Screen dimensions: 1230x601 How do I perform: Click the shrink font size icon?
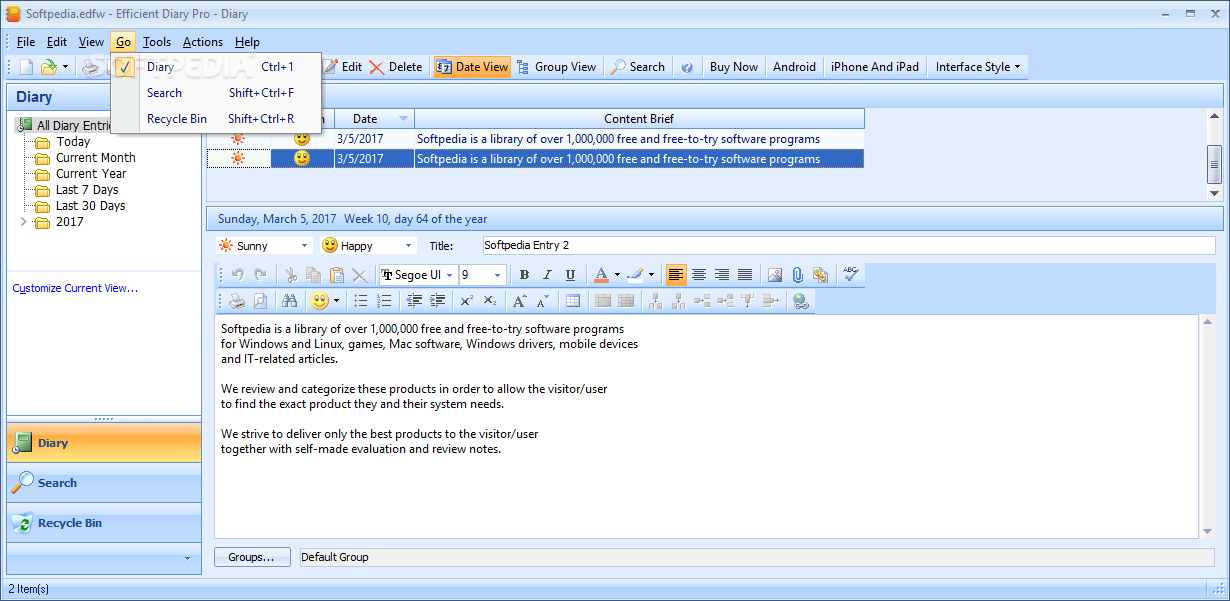(543, 300)
